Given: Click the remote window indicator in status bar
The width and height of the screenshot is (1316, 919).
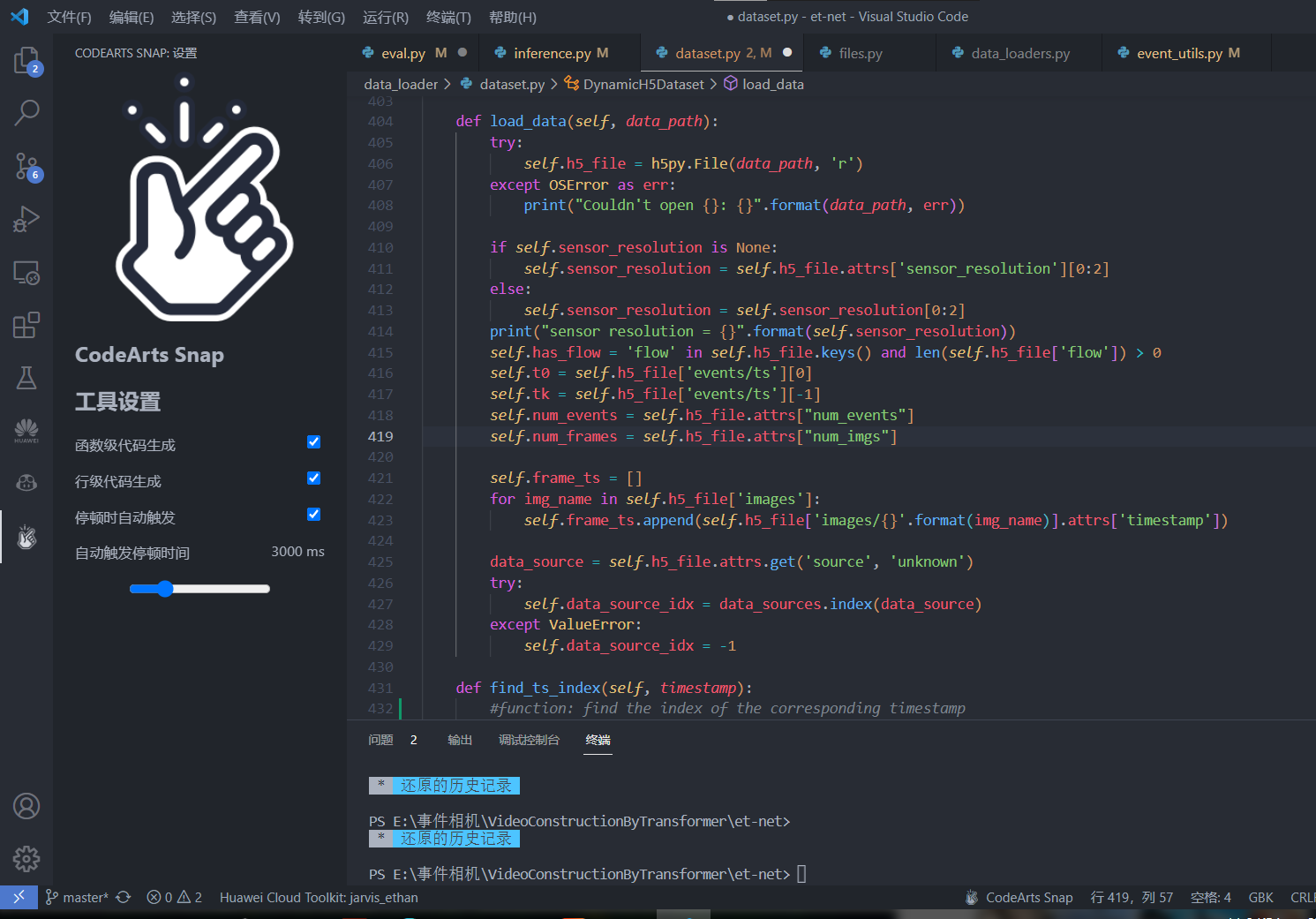Looking at the screenshot, I should point(19,897).
